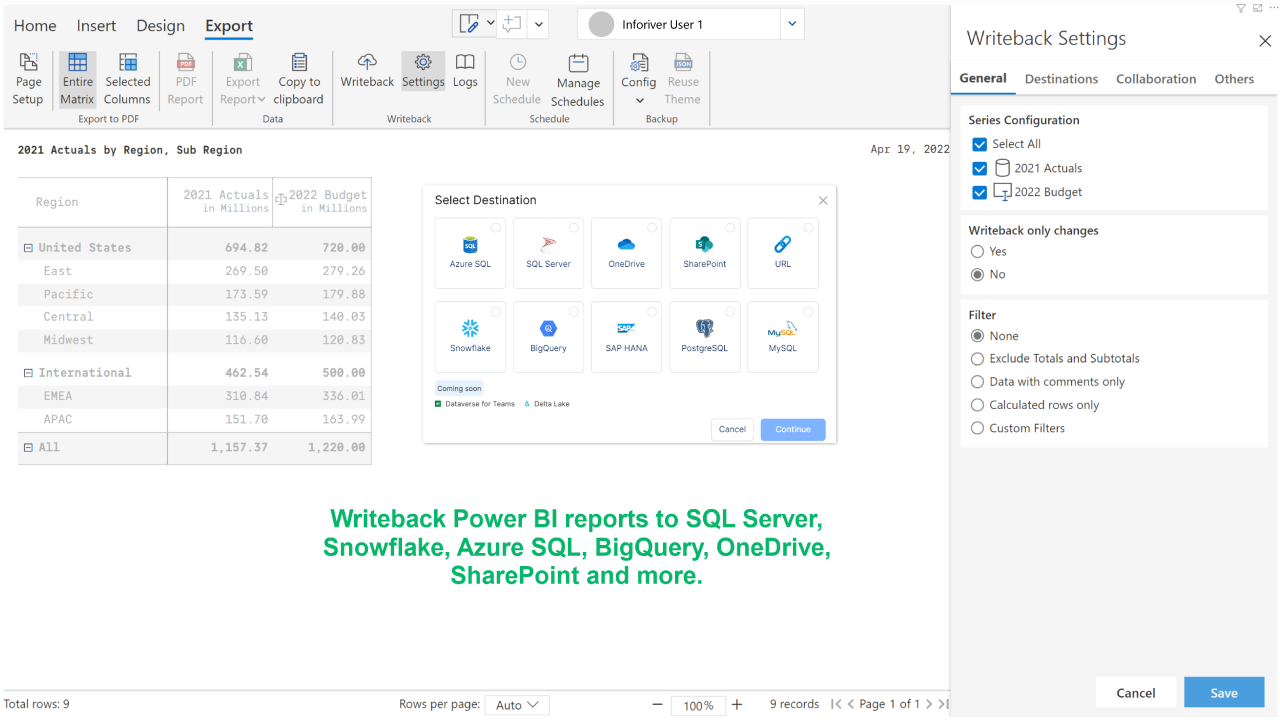The height and width of the screenshot is (720, 1280).
Task: Close the Select Destination dialog
Action: [823, 201]
